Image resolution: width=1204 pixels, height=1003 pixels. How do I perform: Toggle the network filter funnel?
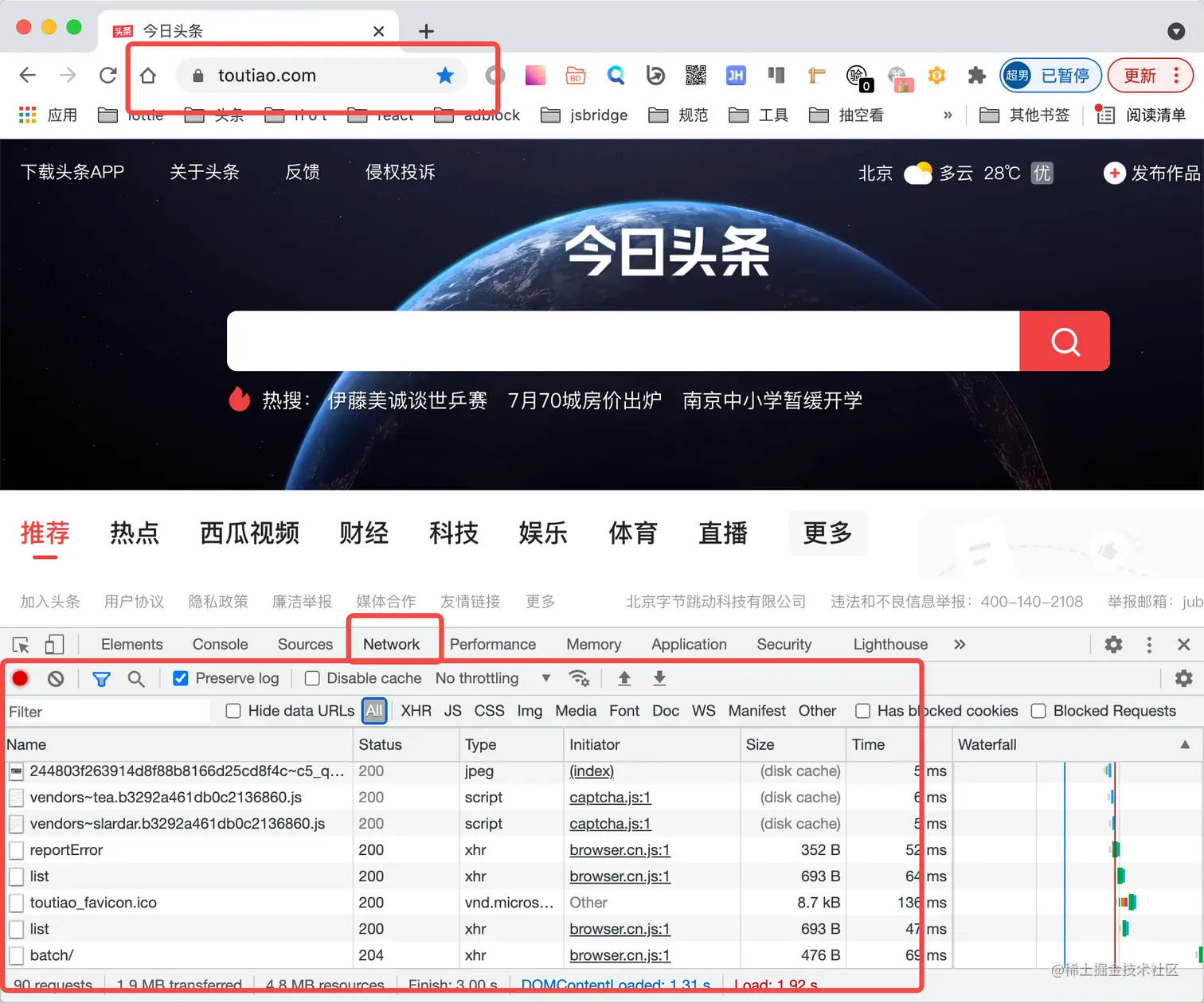[101, 678]
